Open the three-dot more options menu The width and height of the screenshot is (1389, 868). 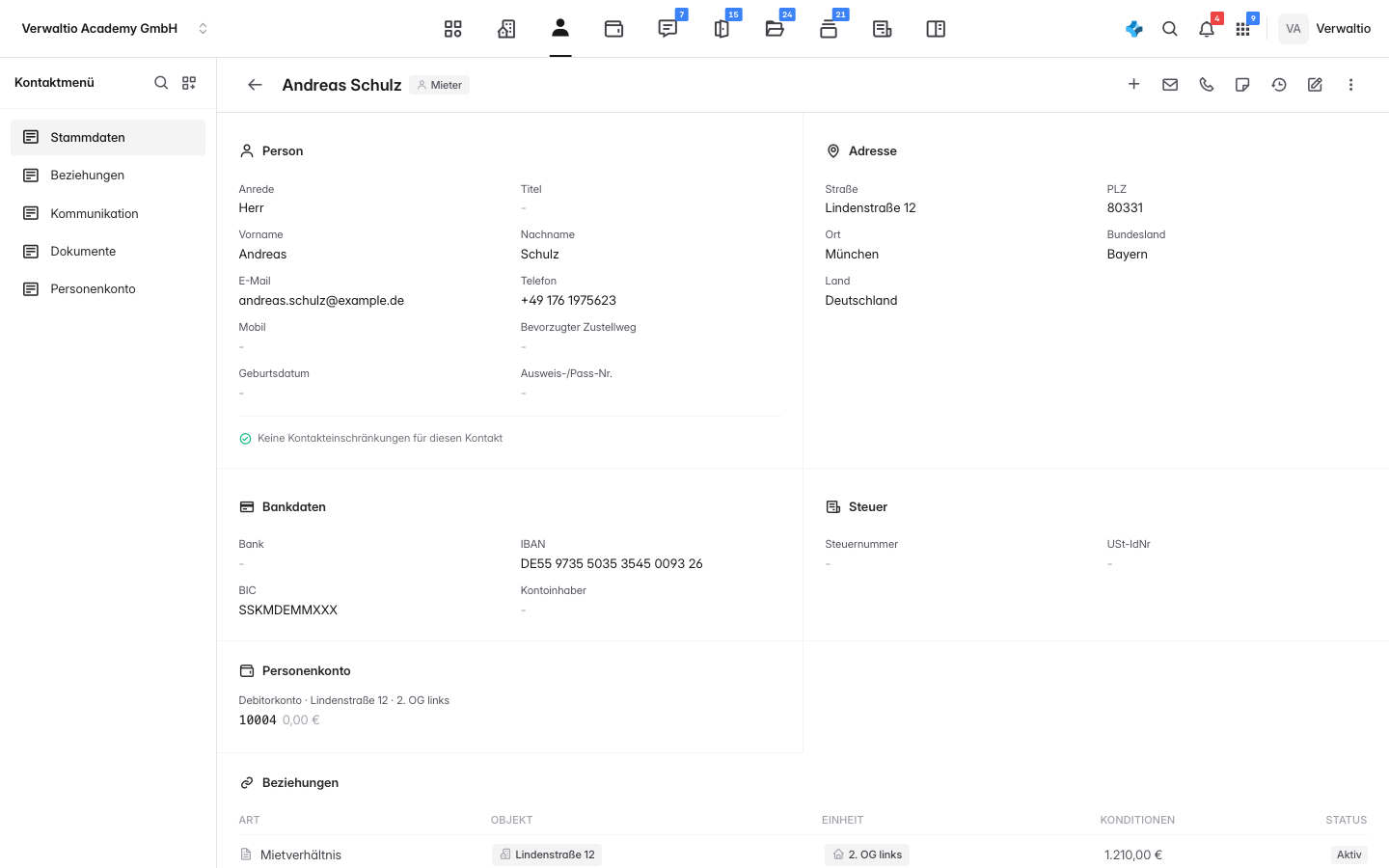click(x=1351, y=85)
